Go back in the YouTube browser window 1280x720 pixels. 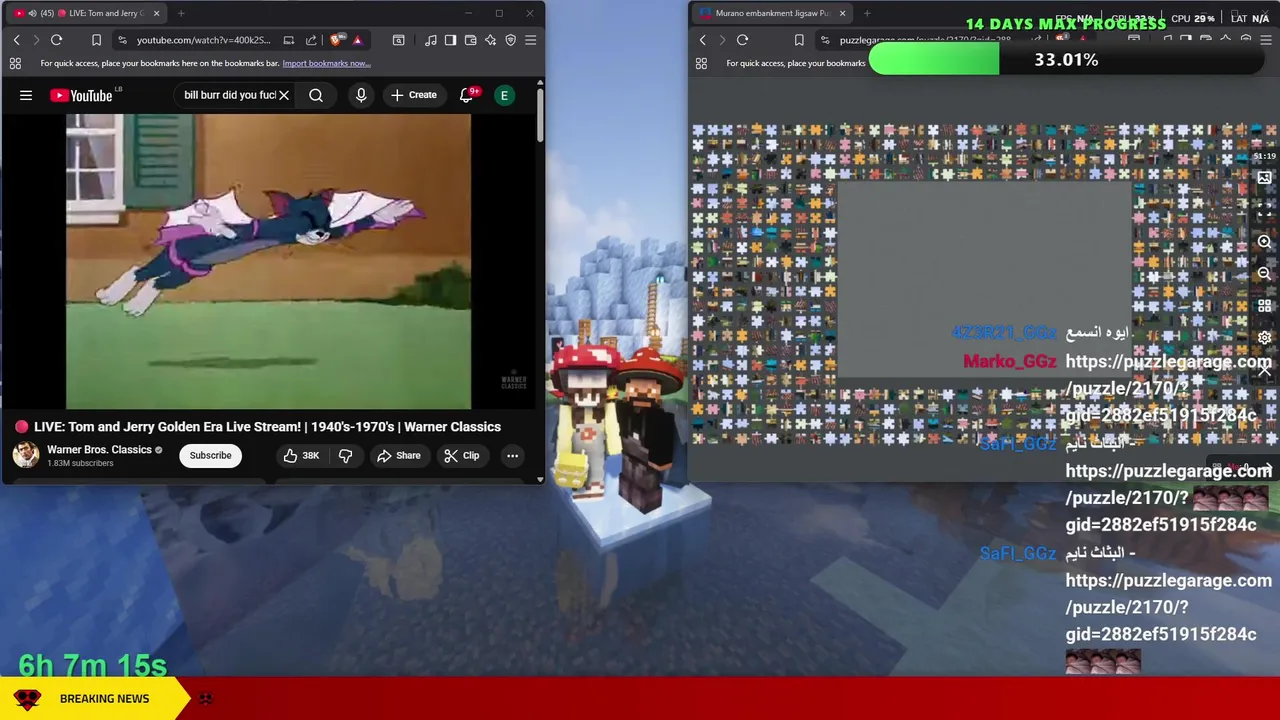[x=16, y=40]
